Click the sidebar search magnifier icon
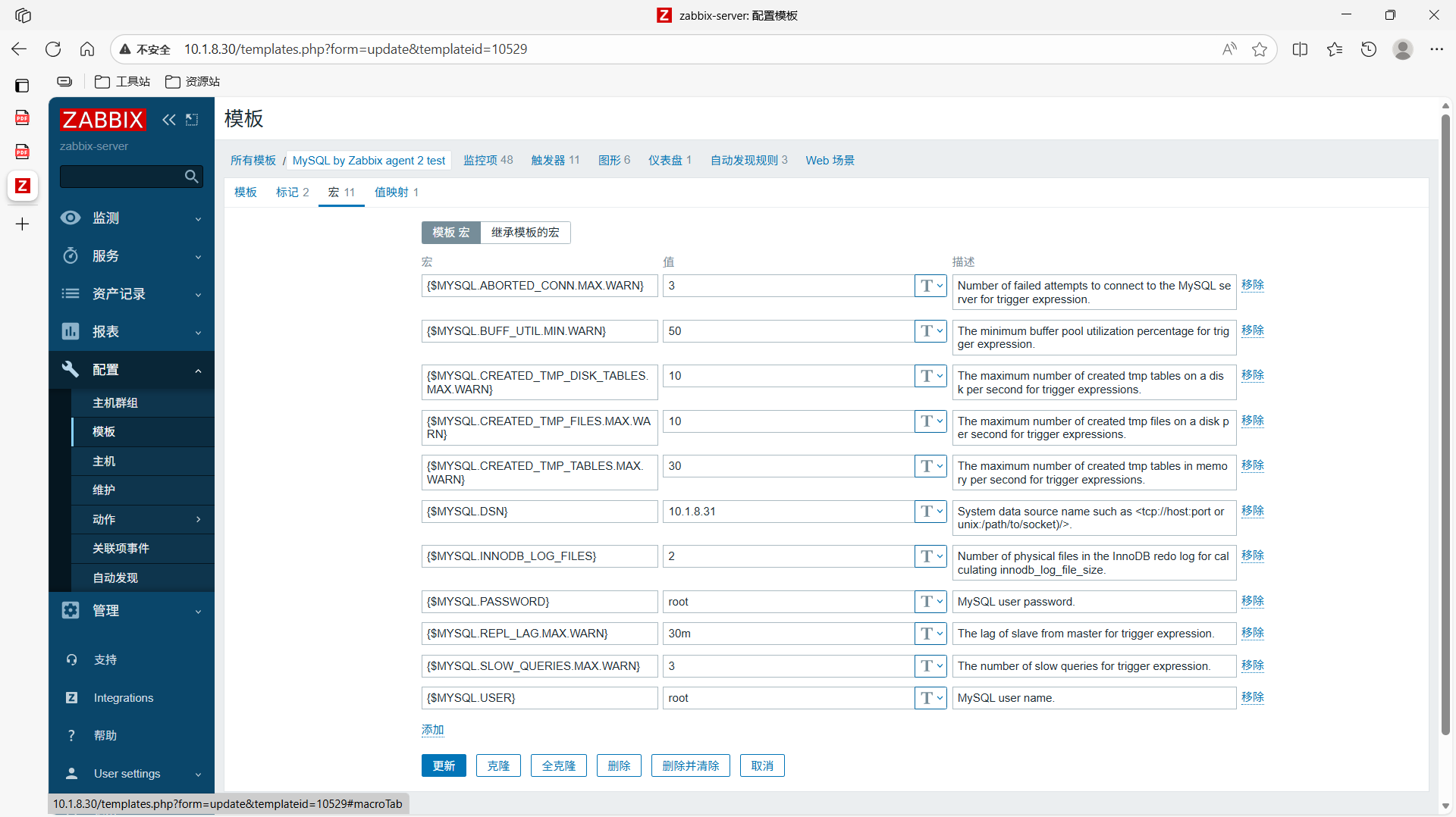This screenshot has width=1456, height=817. point(192,177)
